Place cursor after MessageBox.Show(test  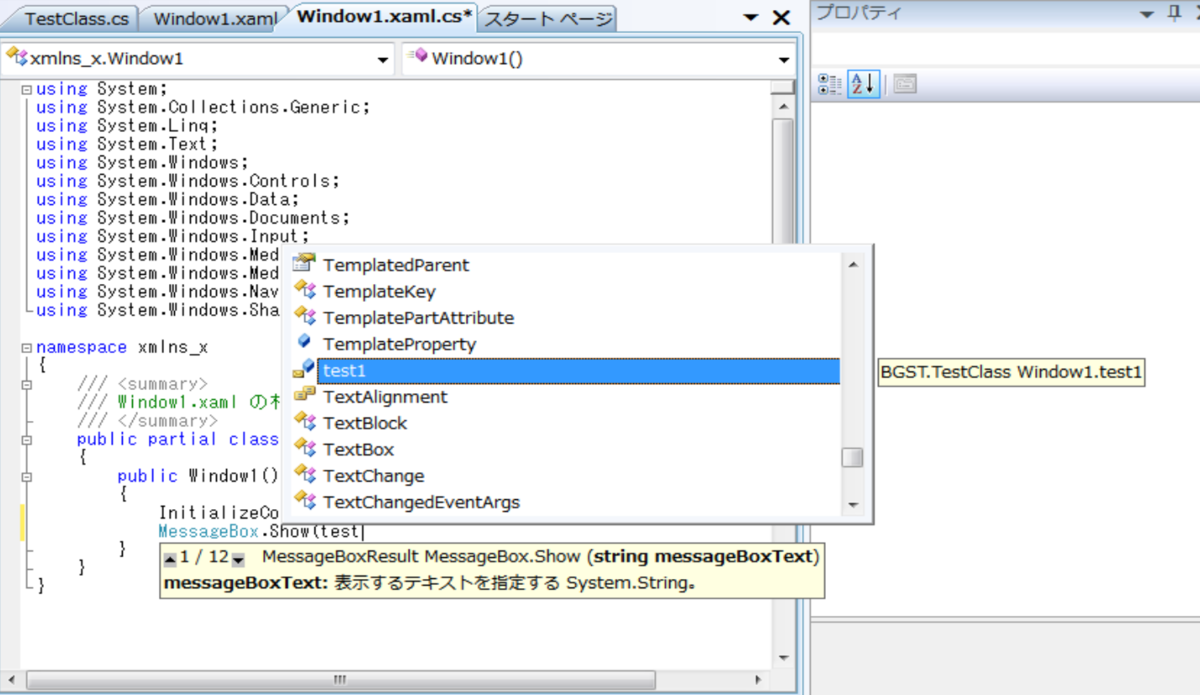click(x=361, y=532)
